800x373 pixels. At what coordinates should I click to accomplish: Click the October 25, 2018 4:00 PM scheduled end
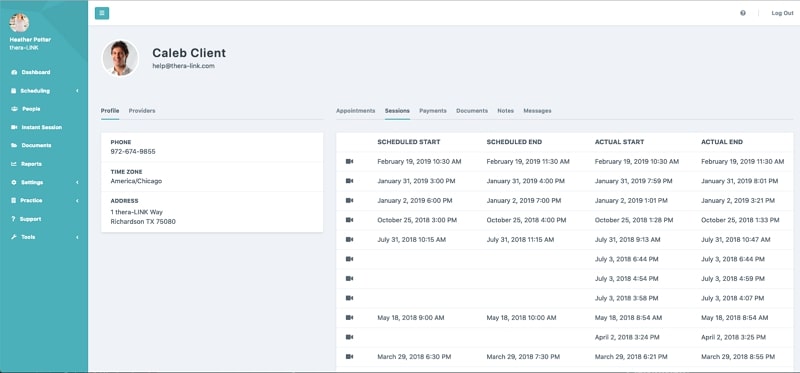coord(526,220)
